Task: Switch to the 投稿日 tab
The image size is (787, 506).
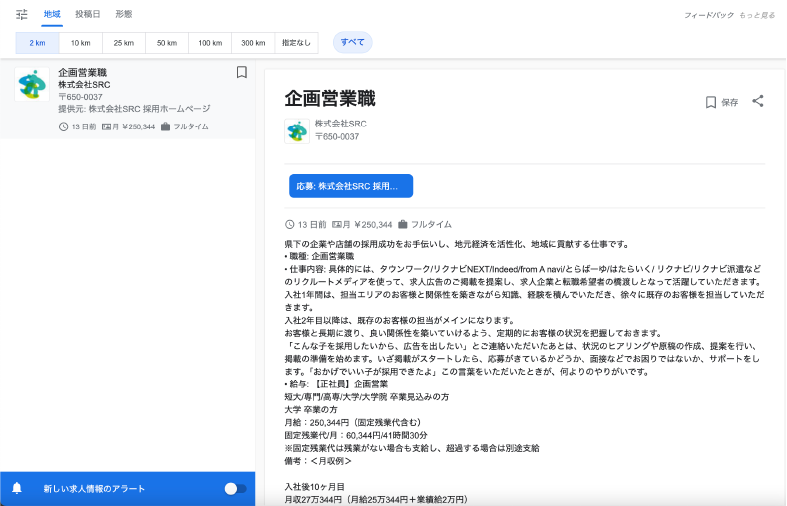Action: coord(88,14)
